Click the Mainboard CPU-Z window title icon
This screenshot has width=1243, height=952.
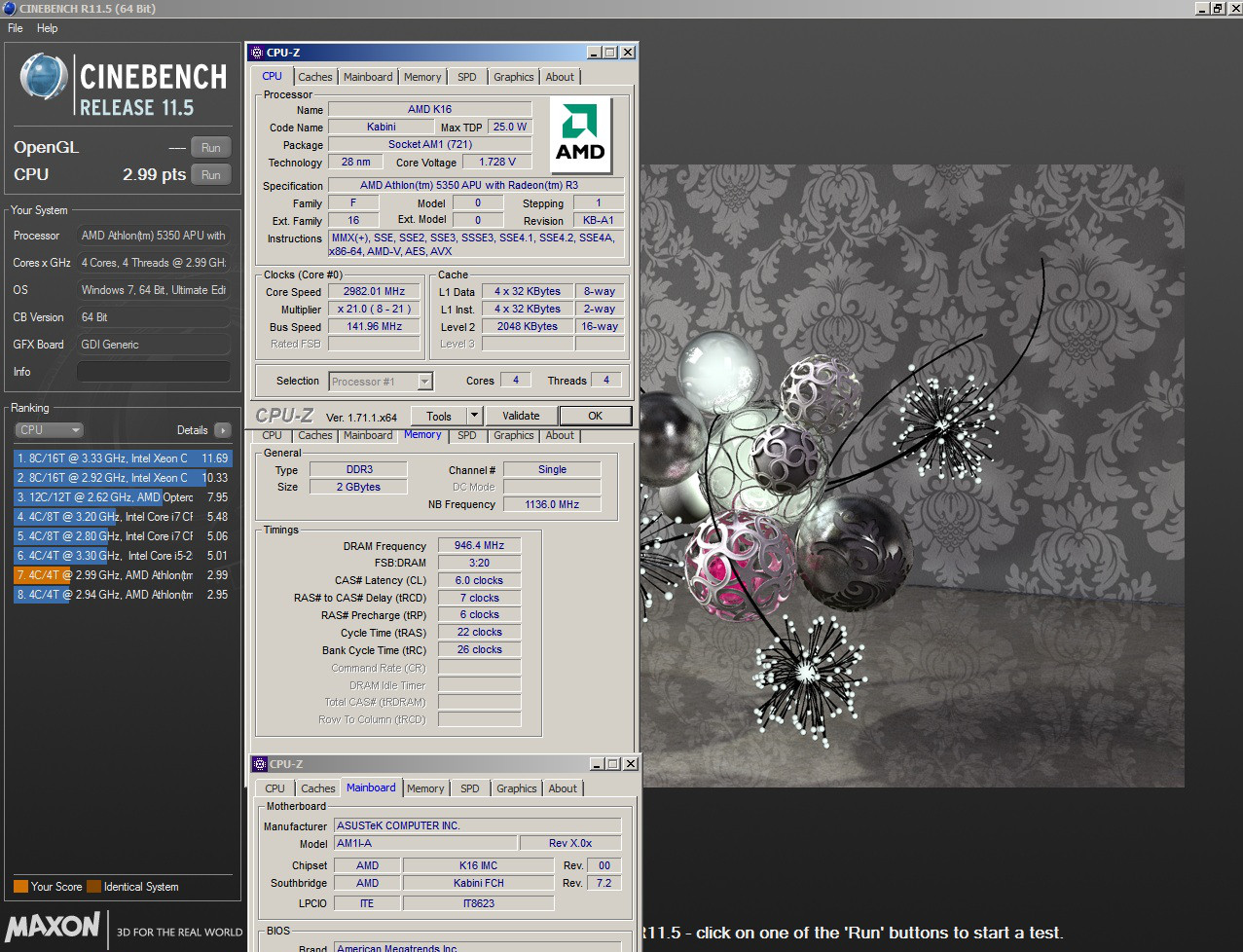point(261,764)
